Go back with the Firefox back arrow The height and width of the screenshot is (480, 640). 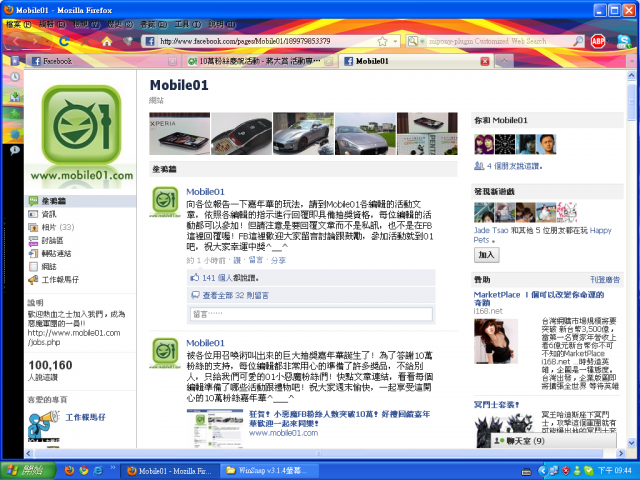[16, 41]
